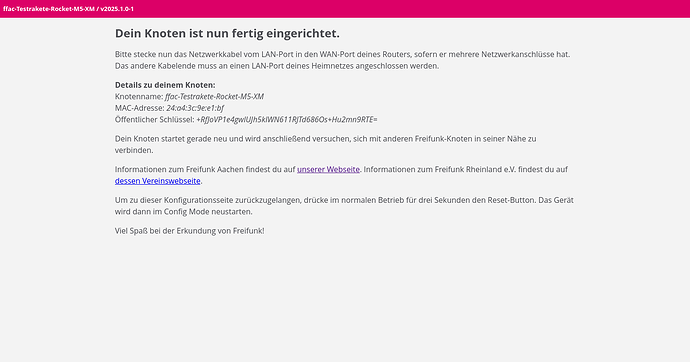
Task: Click the paragraph starting 'Dein Knoten startet gerade neu'
Action: pos(326,144)
